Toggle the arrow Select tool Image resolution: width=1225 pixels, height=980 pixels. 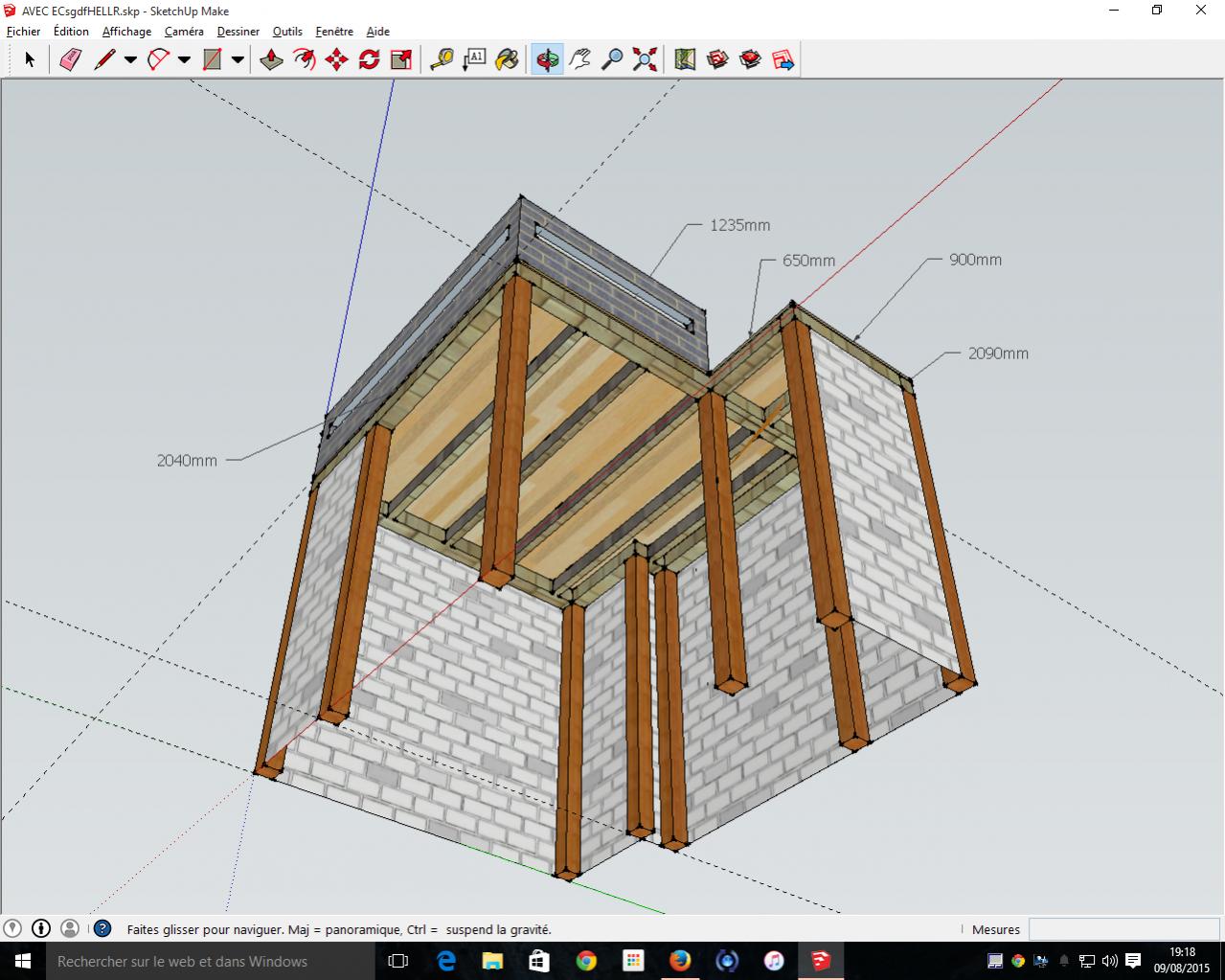pyautogui.click(x=29, y=60)
